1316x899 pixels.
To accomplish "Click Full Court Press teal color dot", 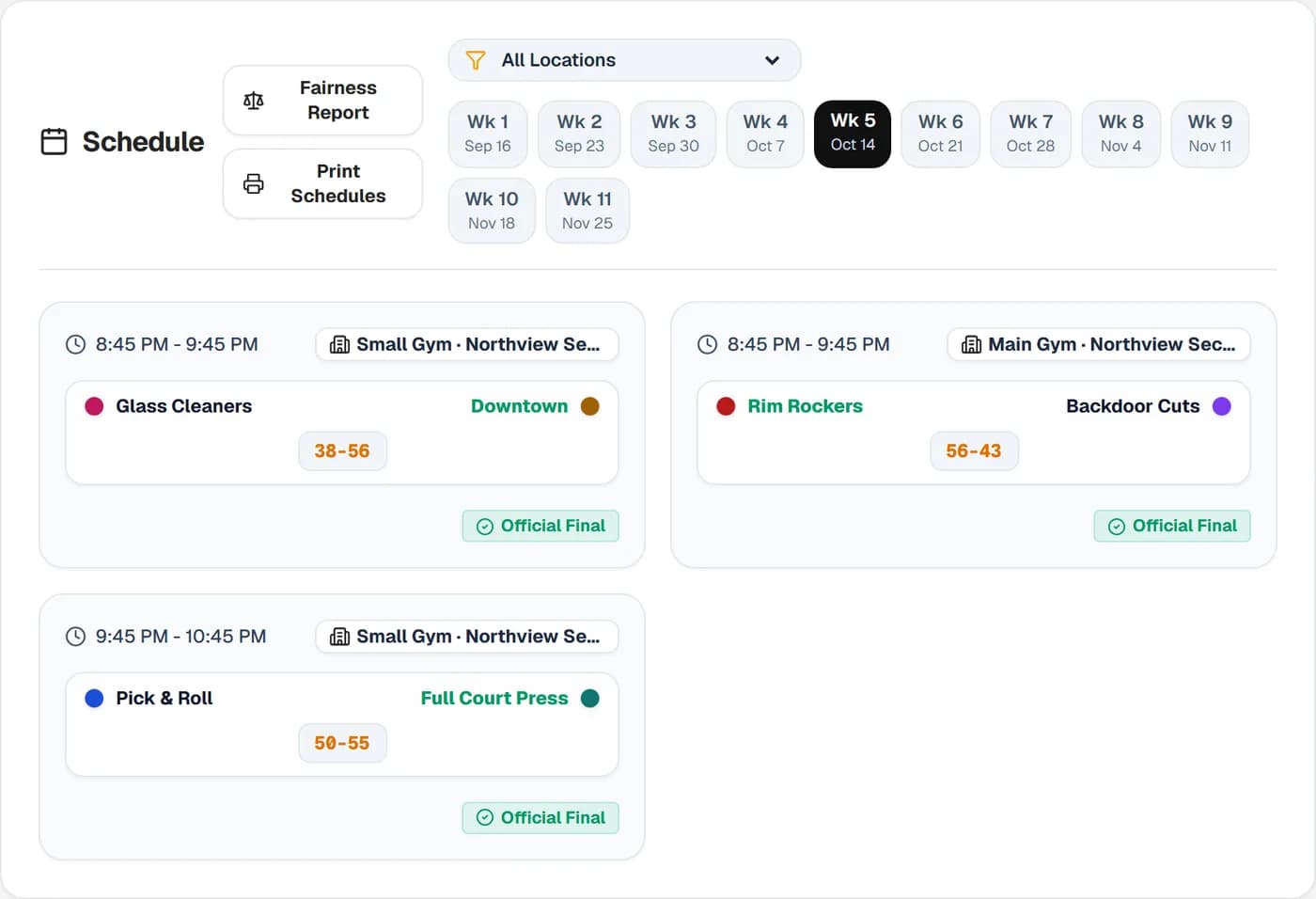I will click(590, 699).
